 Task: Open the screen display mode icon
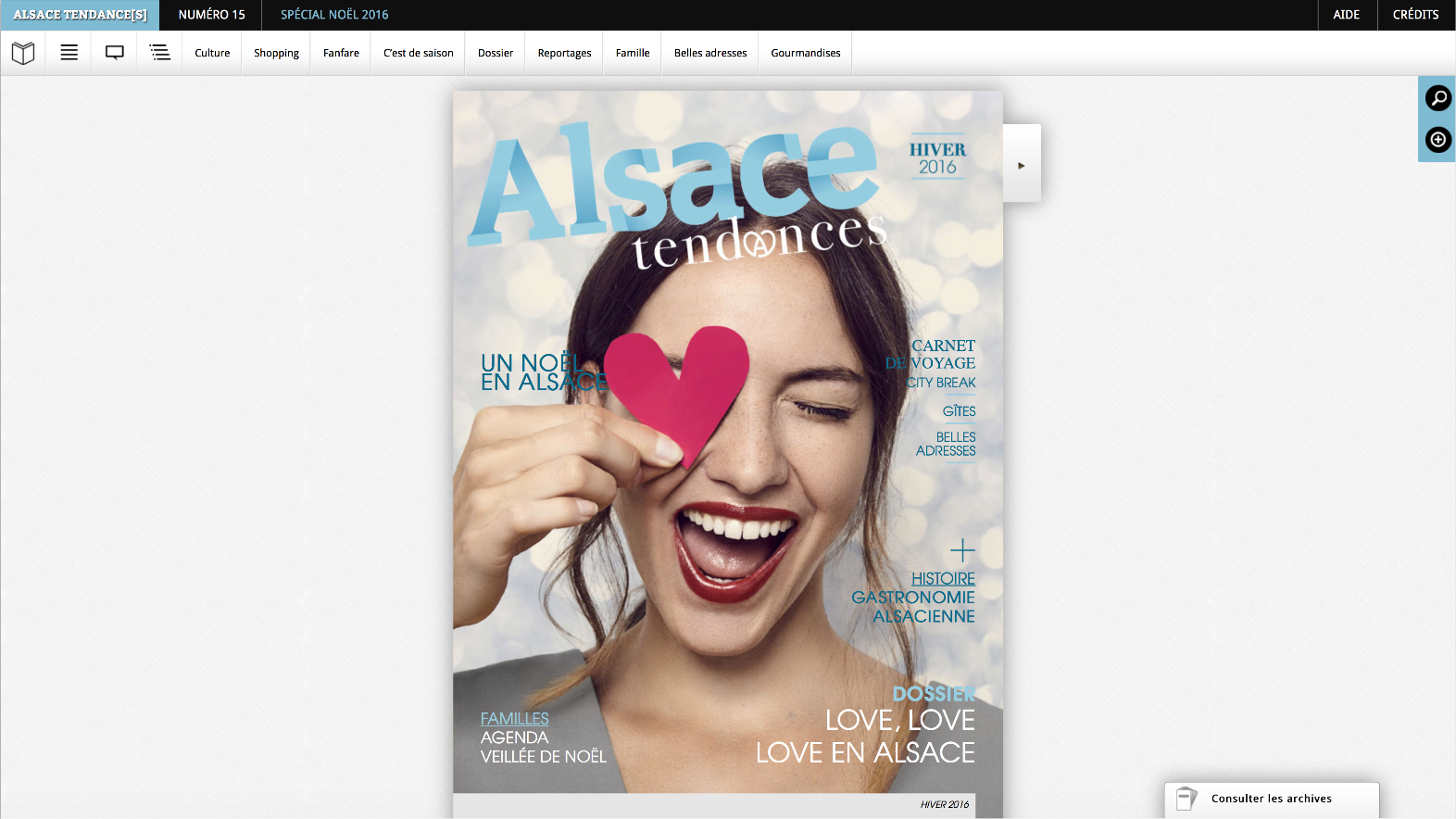coord(115,53)
